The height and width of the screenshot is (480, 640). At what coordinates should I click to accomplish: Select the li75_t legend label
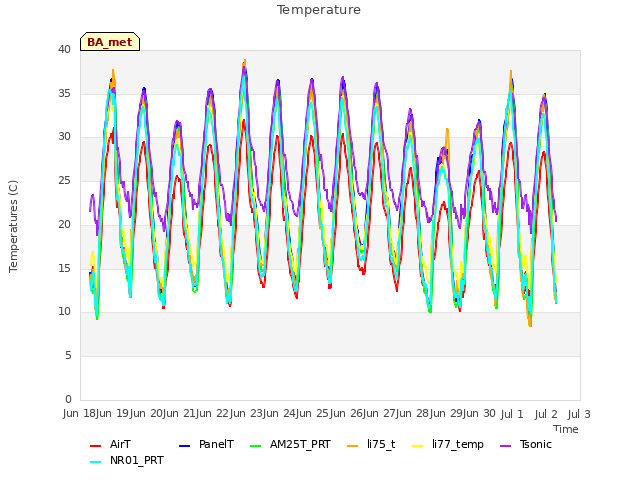click(381, 444)
